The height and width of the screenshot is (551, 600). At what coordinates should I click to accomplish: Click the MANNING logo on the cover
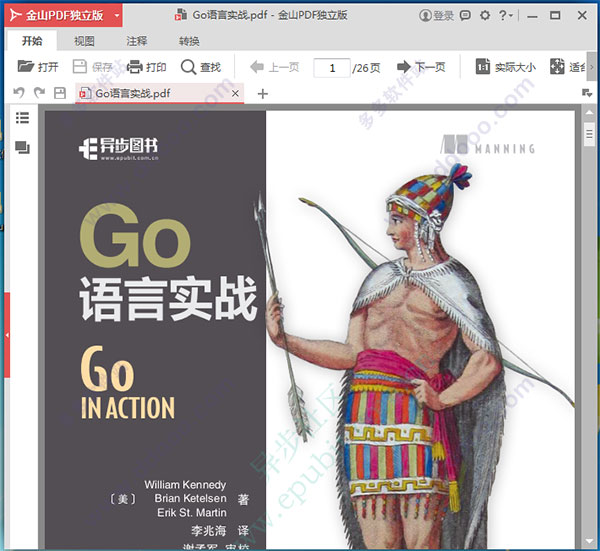488,145
